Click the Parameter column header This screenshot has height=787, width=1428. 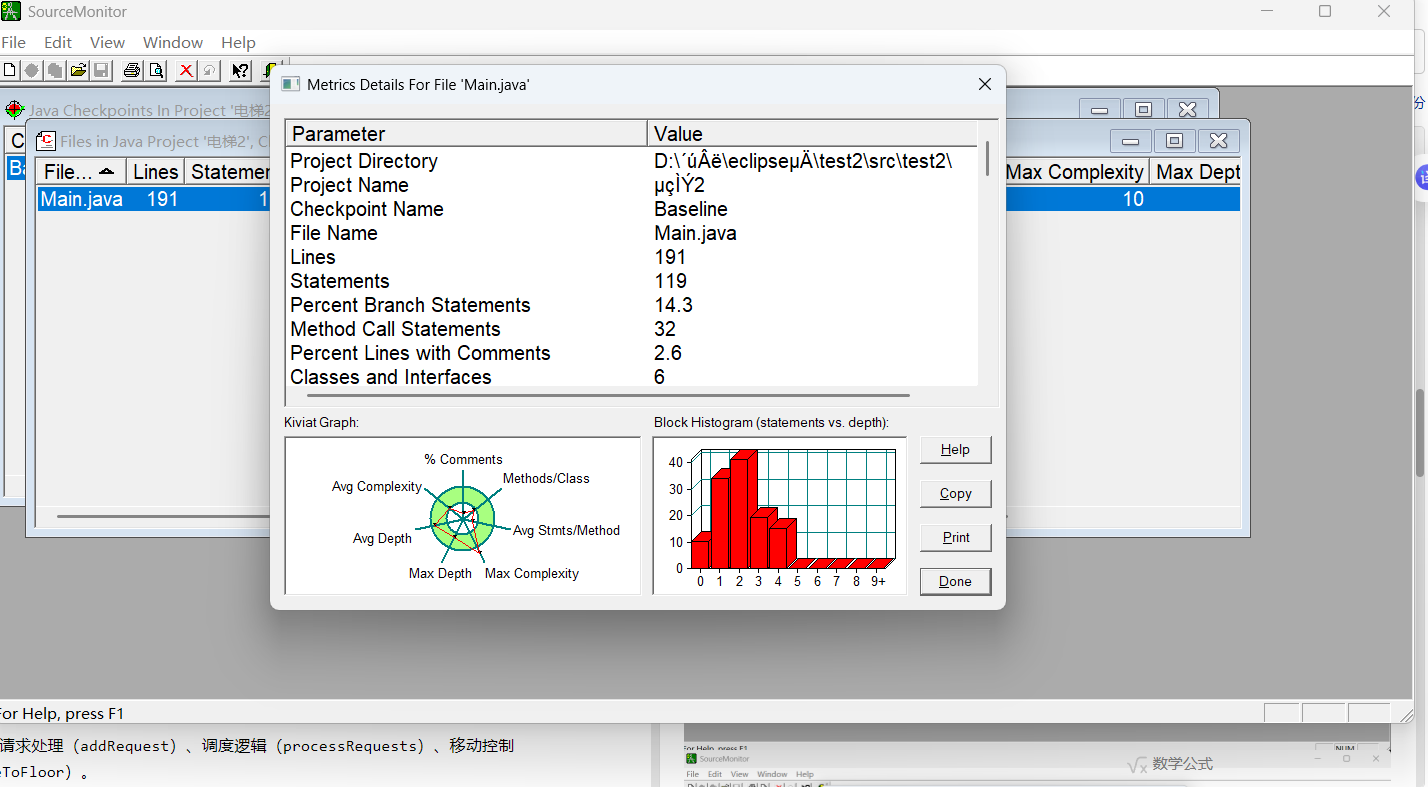click(466, 134)
